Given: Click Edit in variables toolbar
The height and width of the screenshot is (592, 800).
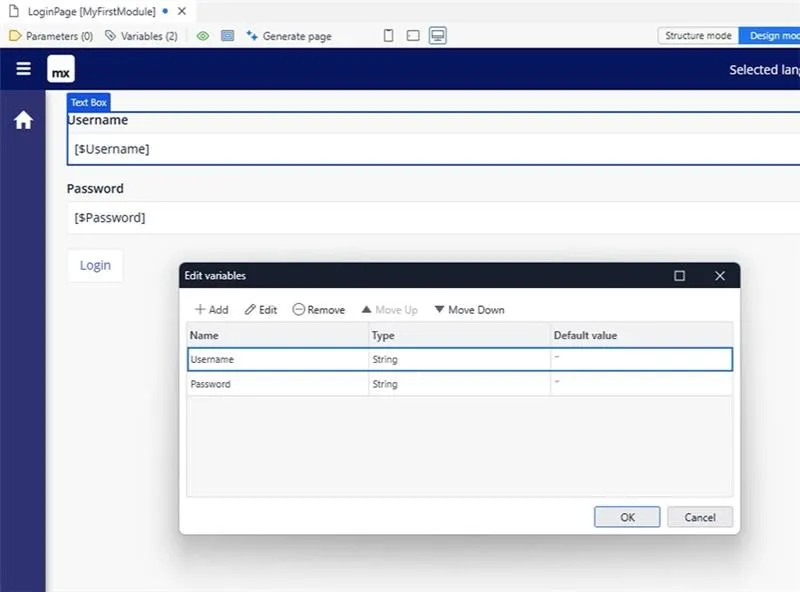Looking at the screenshot, I should pyautogui.click(x=261, y=310).
